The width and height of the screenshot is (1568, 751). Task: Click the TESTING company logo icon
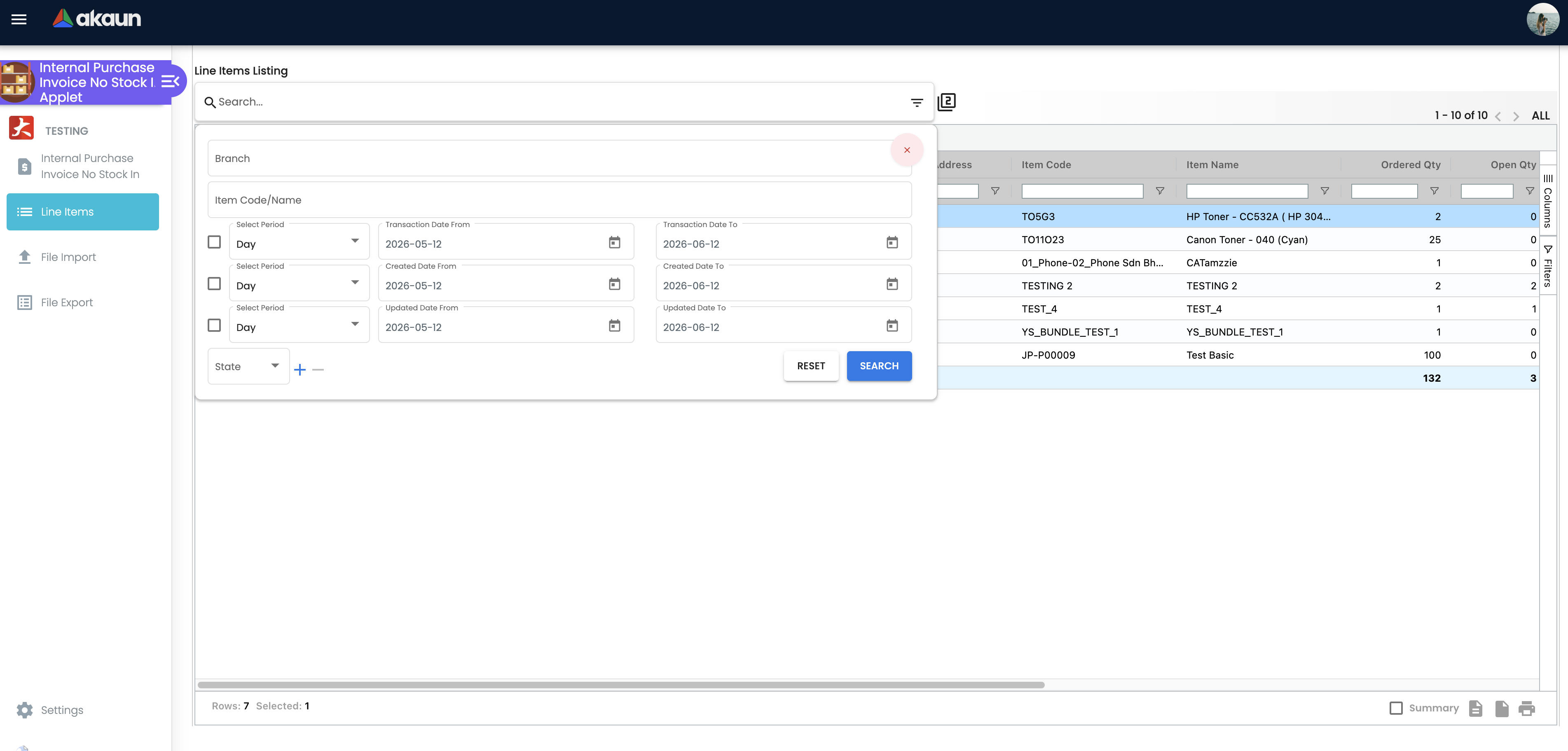(x=21, y=128)
